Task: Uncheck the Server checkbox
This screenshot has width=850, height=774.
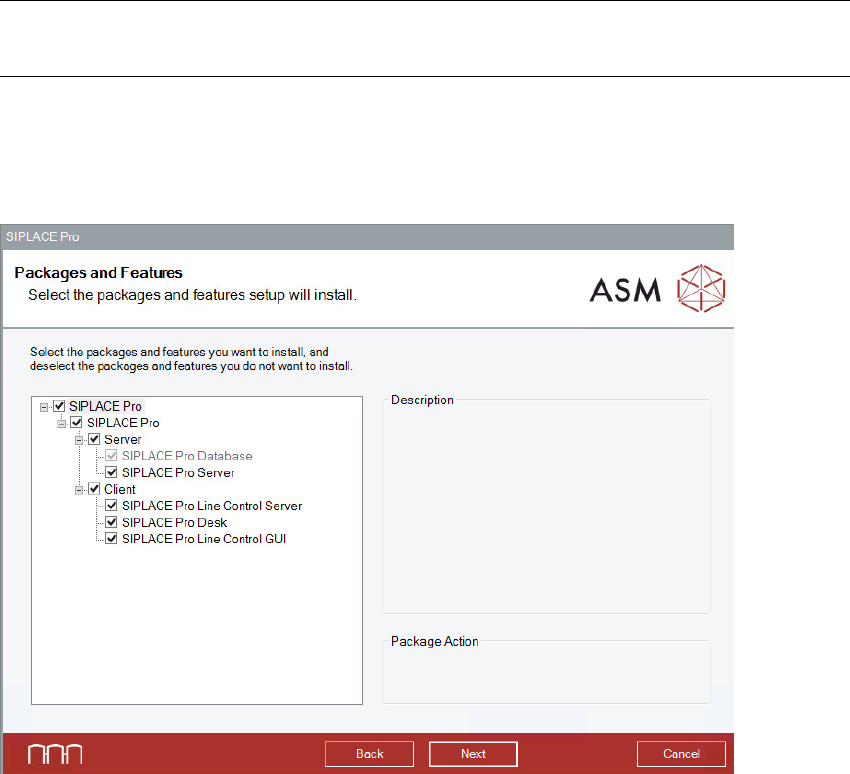Action: [x=94, y=439]
